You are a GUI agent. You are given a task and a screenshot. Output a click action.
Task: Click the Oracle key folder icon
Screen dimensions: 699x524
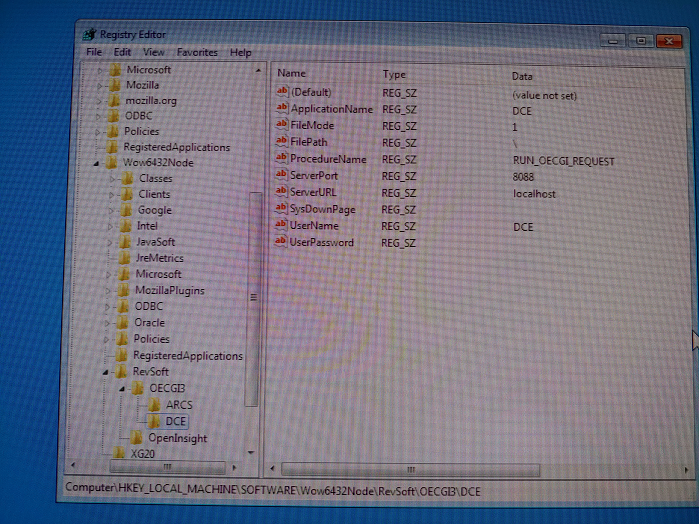coord(123,322)
